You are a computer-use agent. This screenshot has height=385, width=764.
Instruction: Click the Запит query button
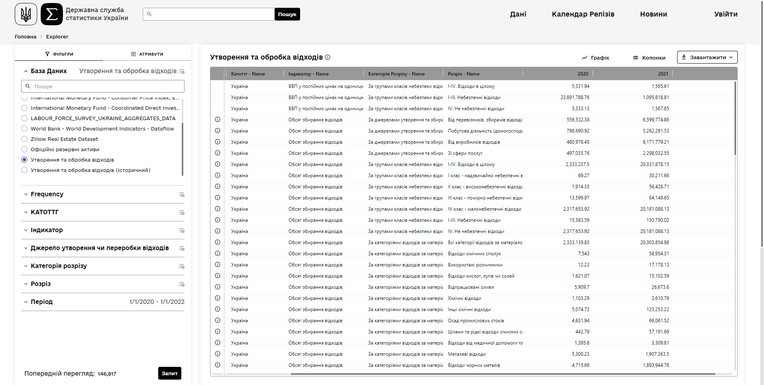170,373
